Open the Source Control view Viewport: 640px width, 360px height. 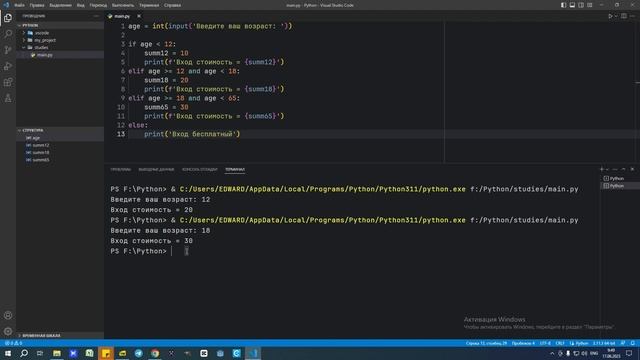coord(8,50)
